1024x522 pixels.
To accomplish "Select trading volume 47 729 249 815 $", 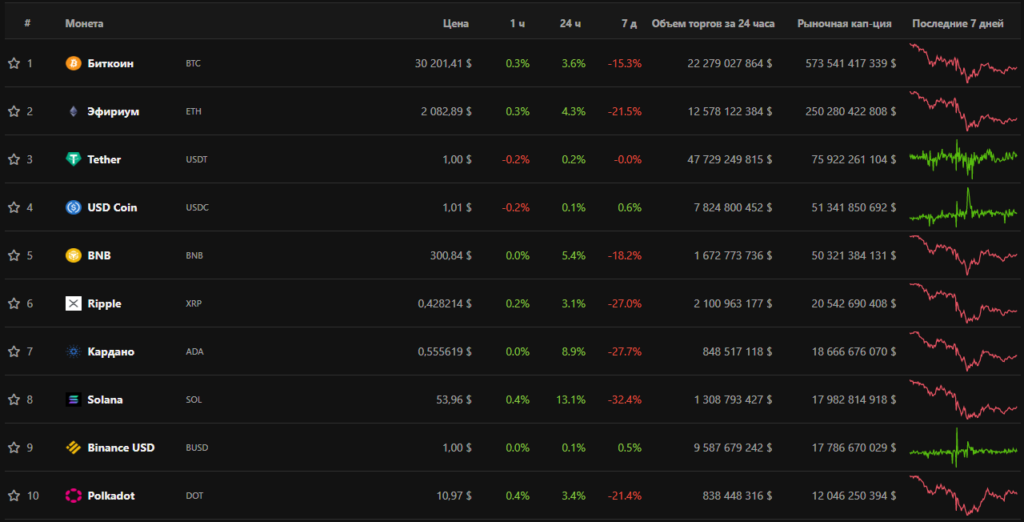I will coord(729,159).
